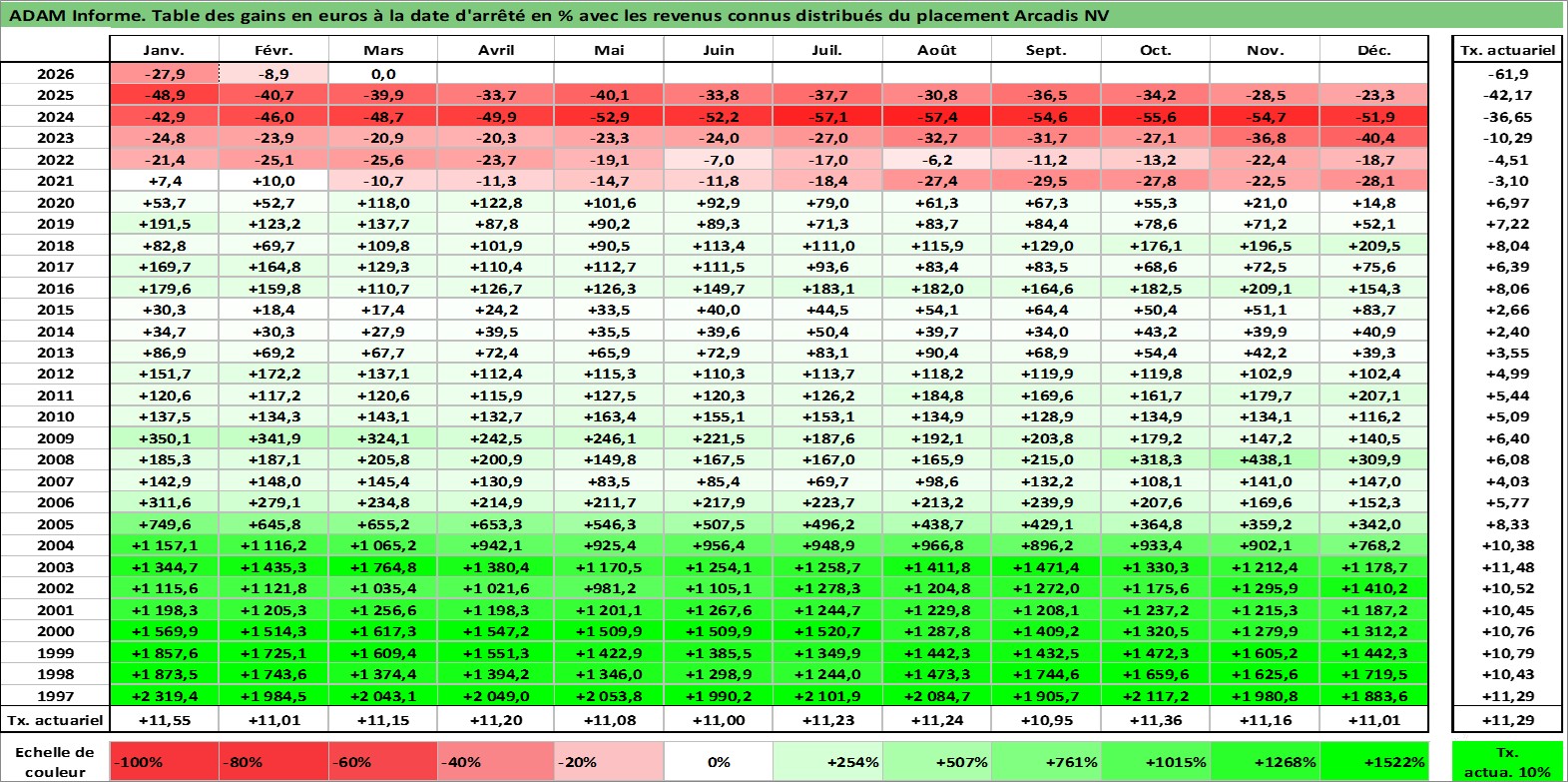Click the 2007 Mai cell showing +83,5
Image resolution: width=1568 pixels, height=782 pixels.
click(609, 481)
